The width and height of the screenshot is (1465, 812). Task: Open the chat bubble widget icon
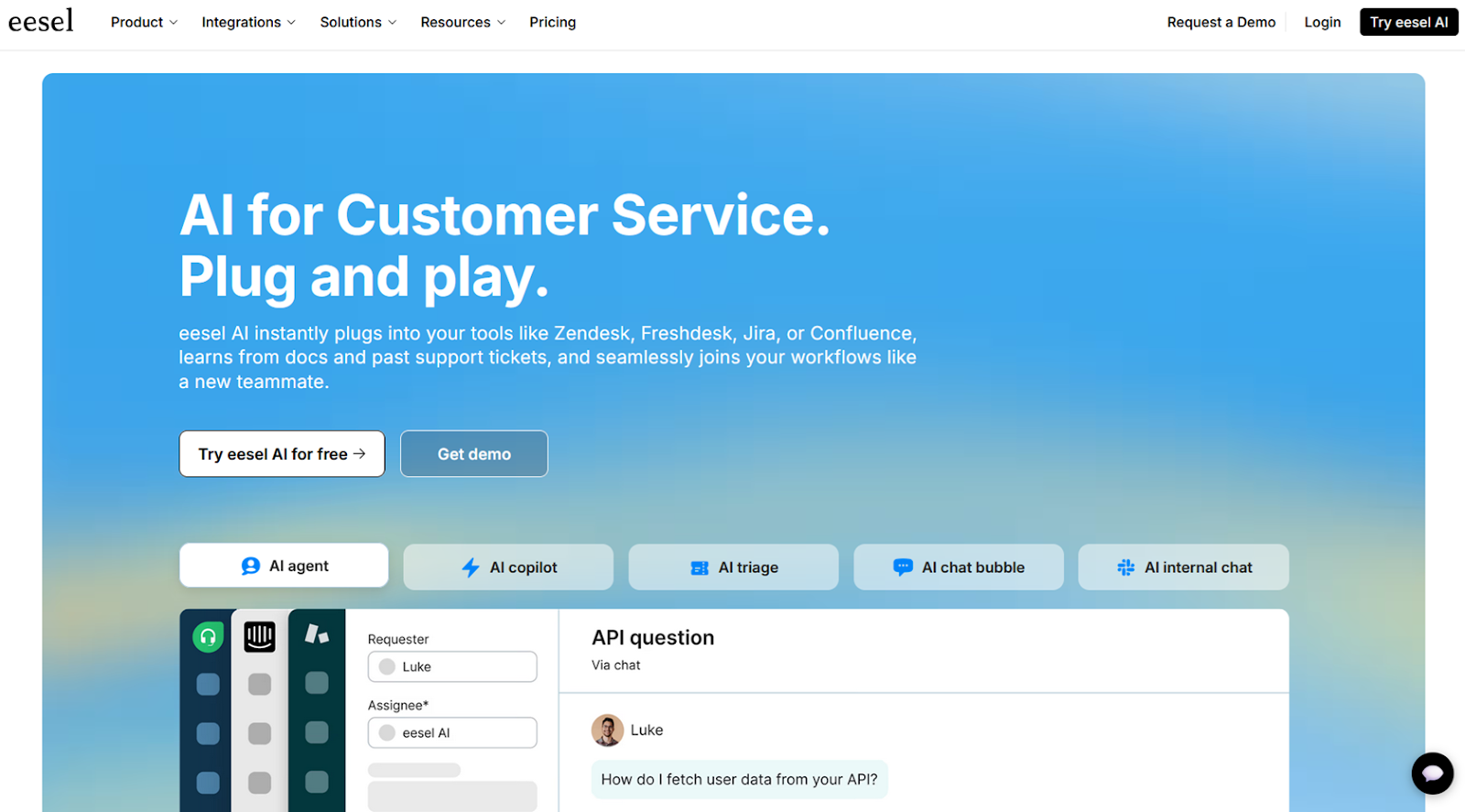(1432, 774)
